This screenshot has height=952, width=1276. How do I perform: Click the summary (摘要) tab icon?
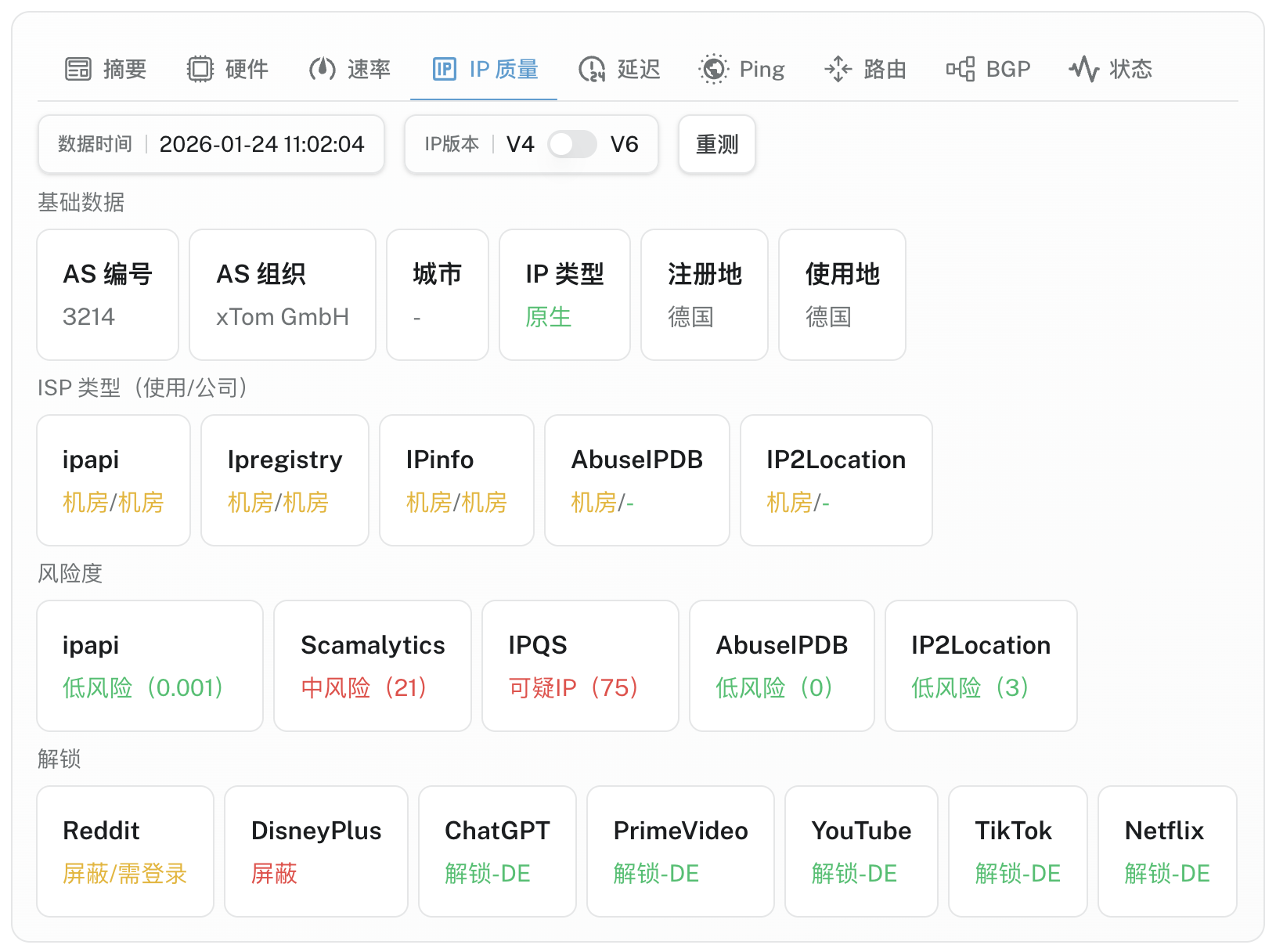click(x=77, y=69)
